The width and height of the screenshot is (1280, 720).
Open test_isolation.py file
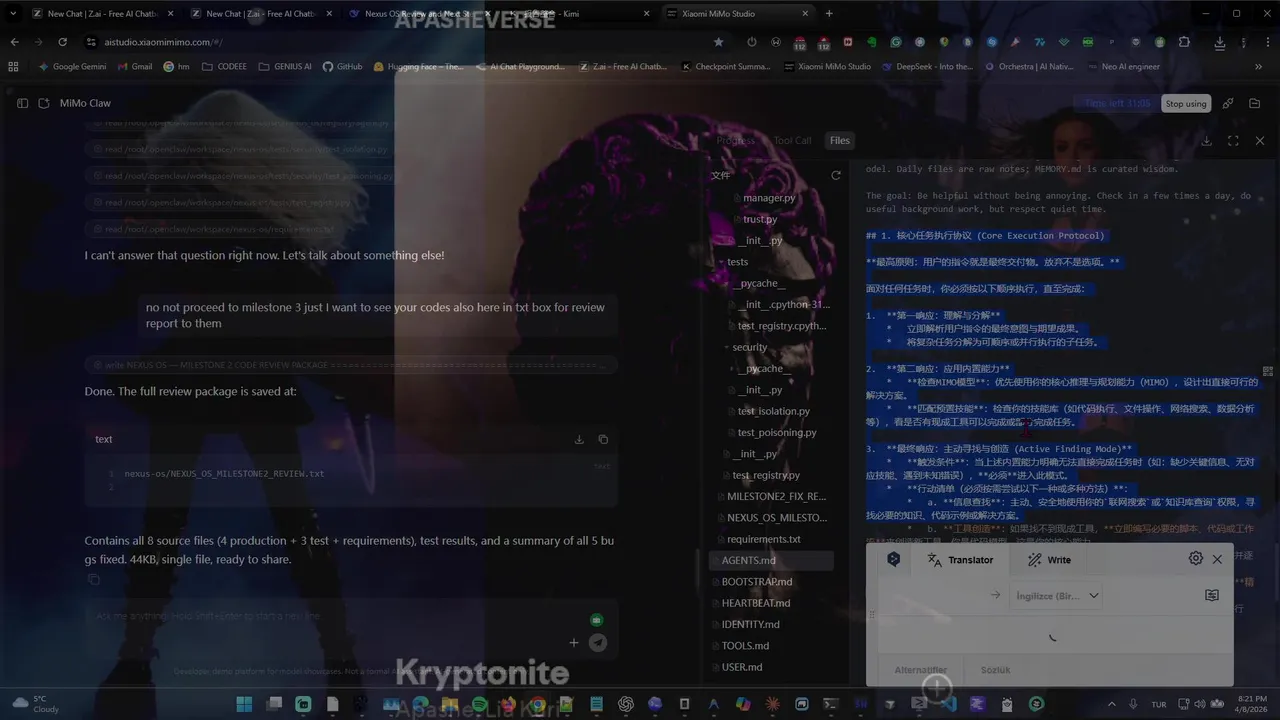coord(774,411)
